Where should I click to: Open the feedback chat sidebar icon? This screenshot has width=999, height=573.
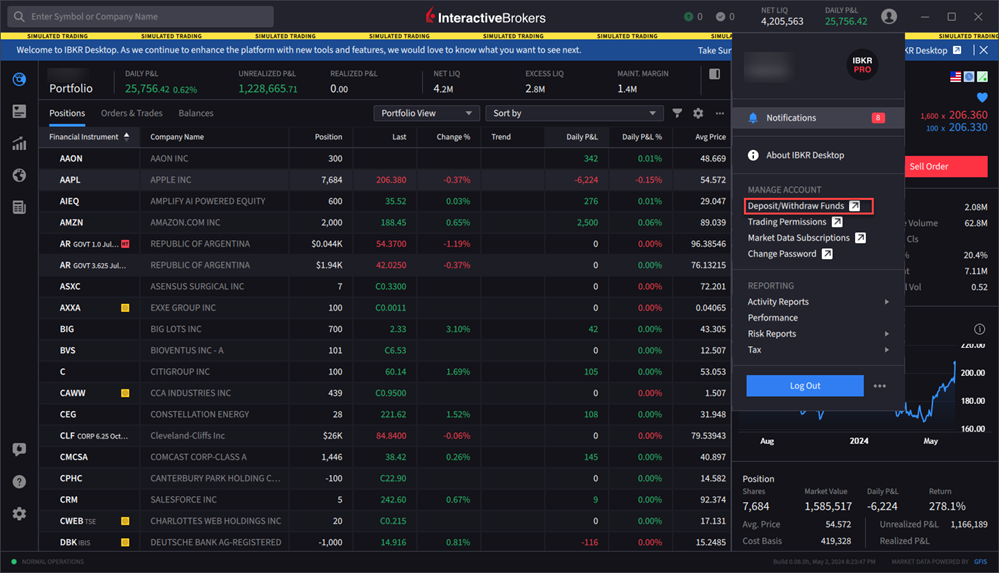(19, 449)
